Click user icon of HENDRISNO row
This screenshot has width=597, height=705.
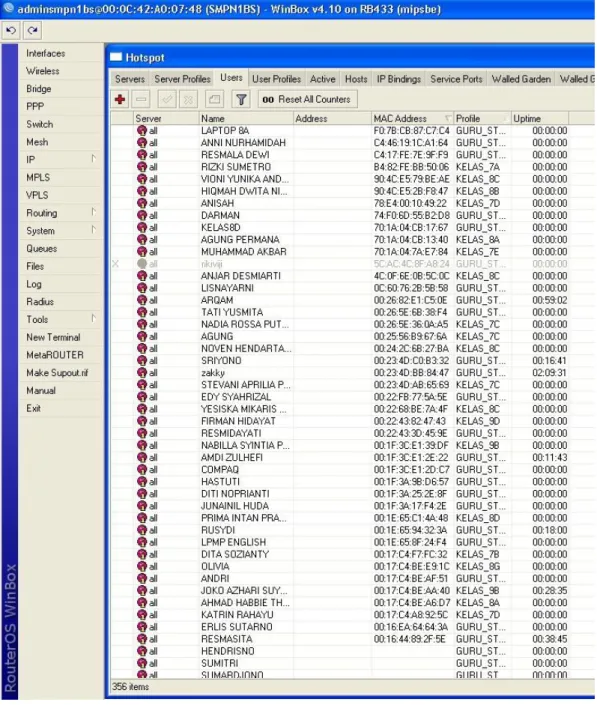(x=142, y=651)
